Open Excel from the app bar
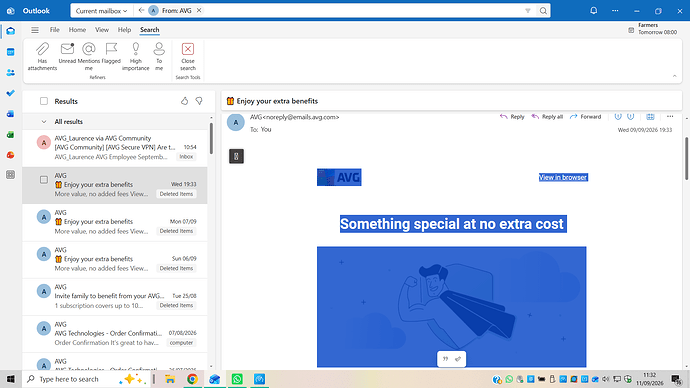 pyautogui.click(x=11, y=134)
